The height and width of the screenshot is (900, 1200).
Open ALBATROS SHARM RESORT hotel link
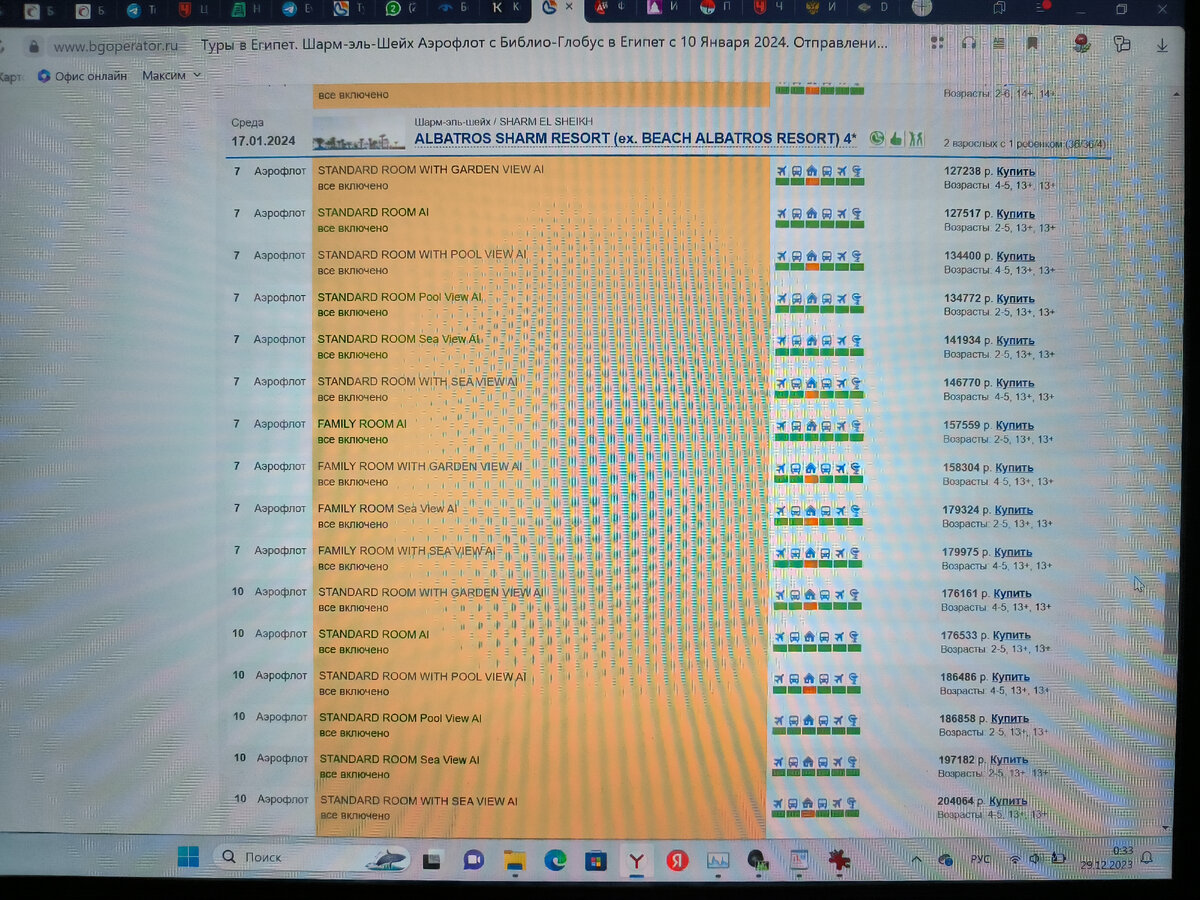[x=635, y=138]
